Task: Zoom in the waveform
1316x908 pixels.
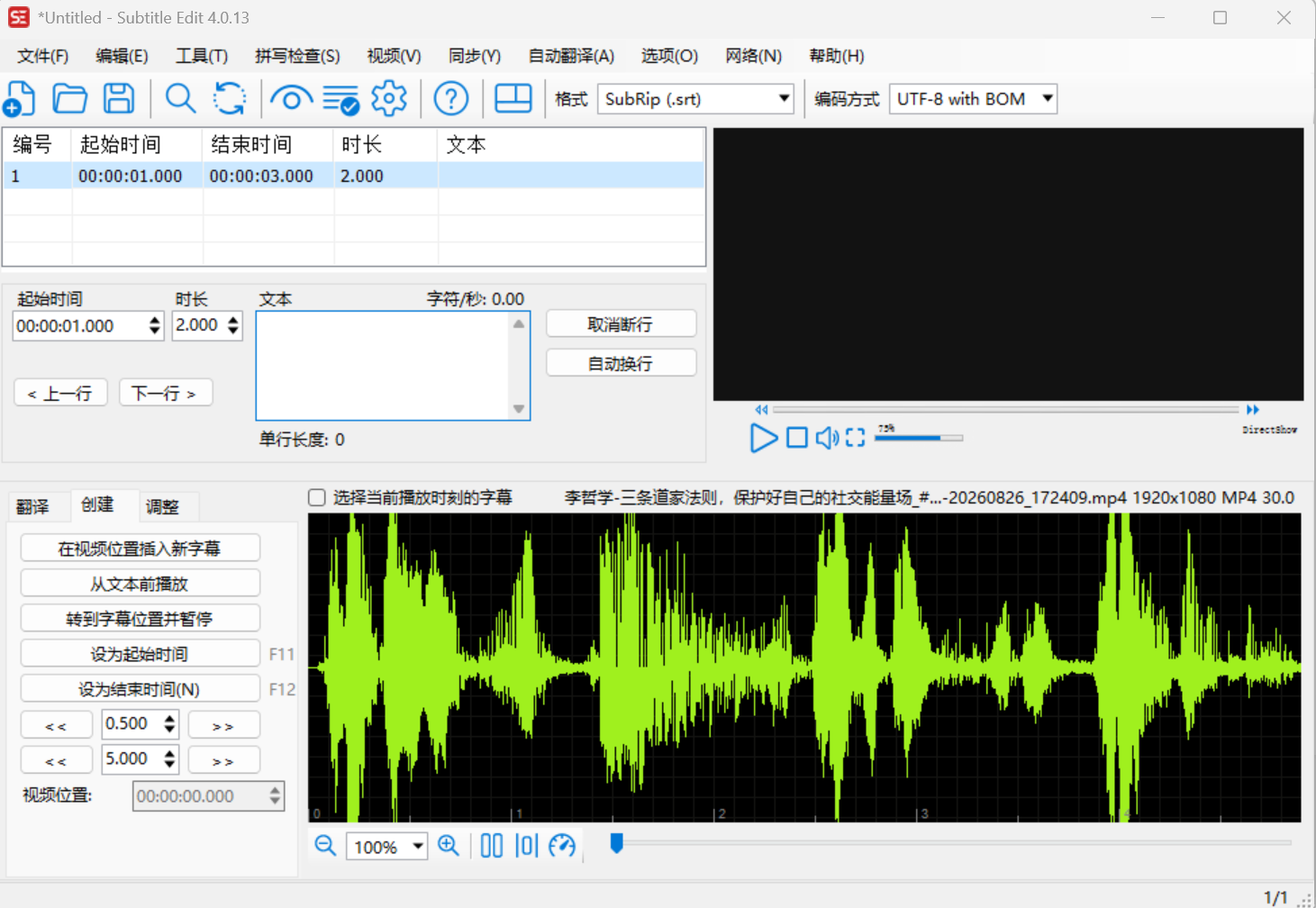Action: click(x=449, y=845)
